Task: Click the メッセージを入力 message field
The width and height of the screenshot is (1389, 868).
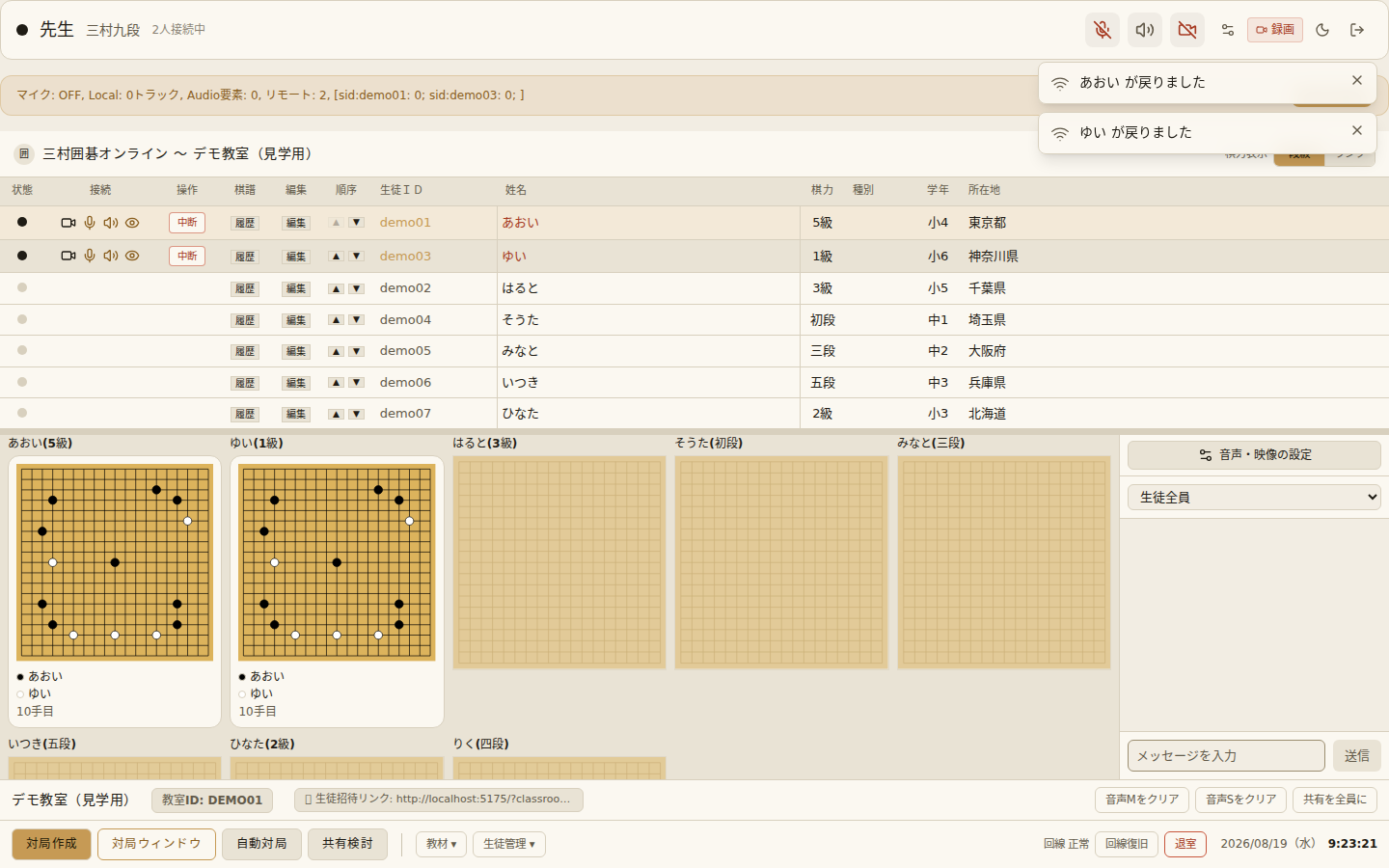Action: click(1226, 756)
